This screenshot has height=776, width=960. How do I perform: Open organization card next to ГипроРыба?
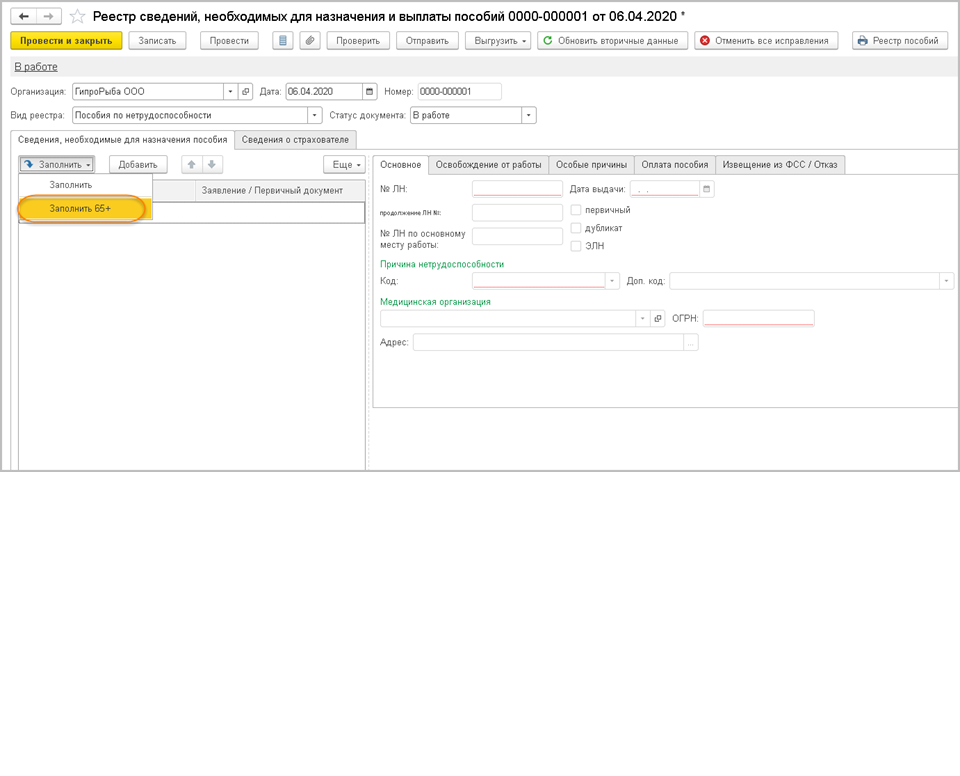coord(246,92)
